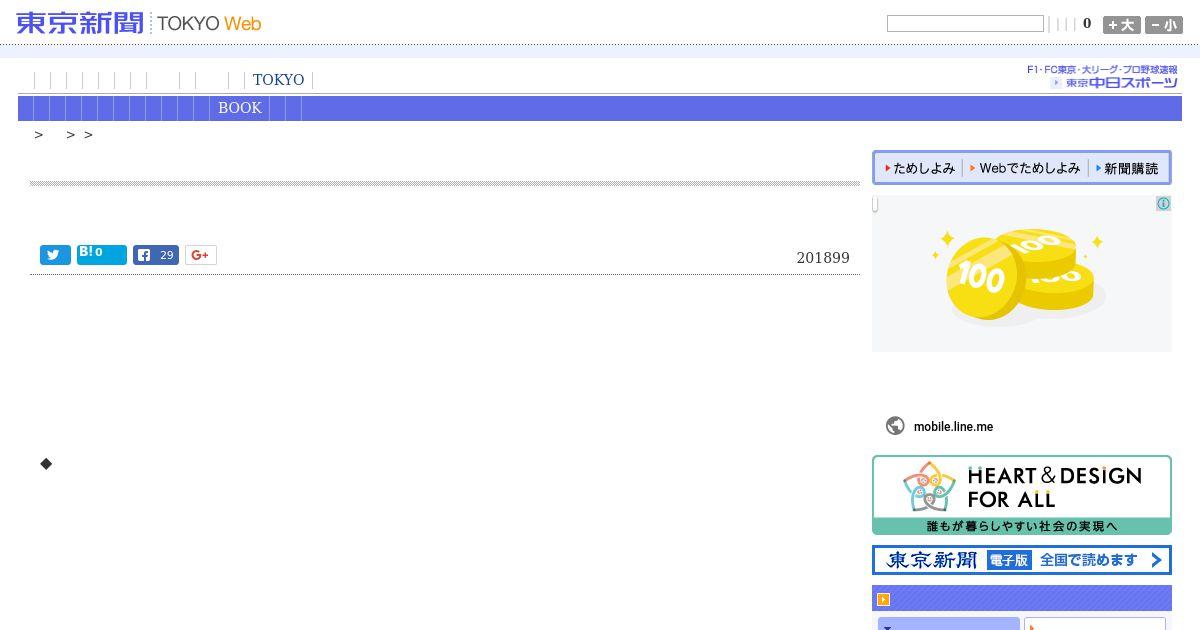The height and width of the screenshot is (630, 1200).
Task: Open the TOKYO menu item
Action: [x=278, y=80]
